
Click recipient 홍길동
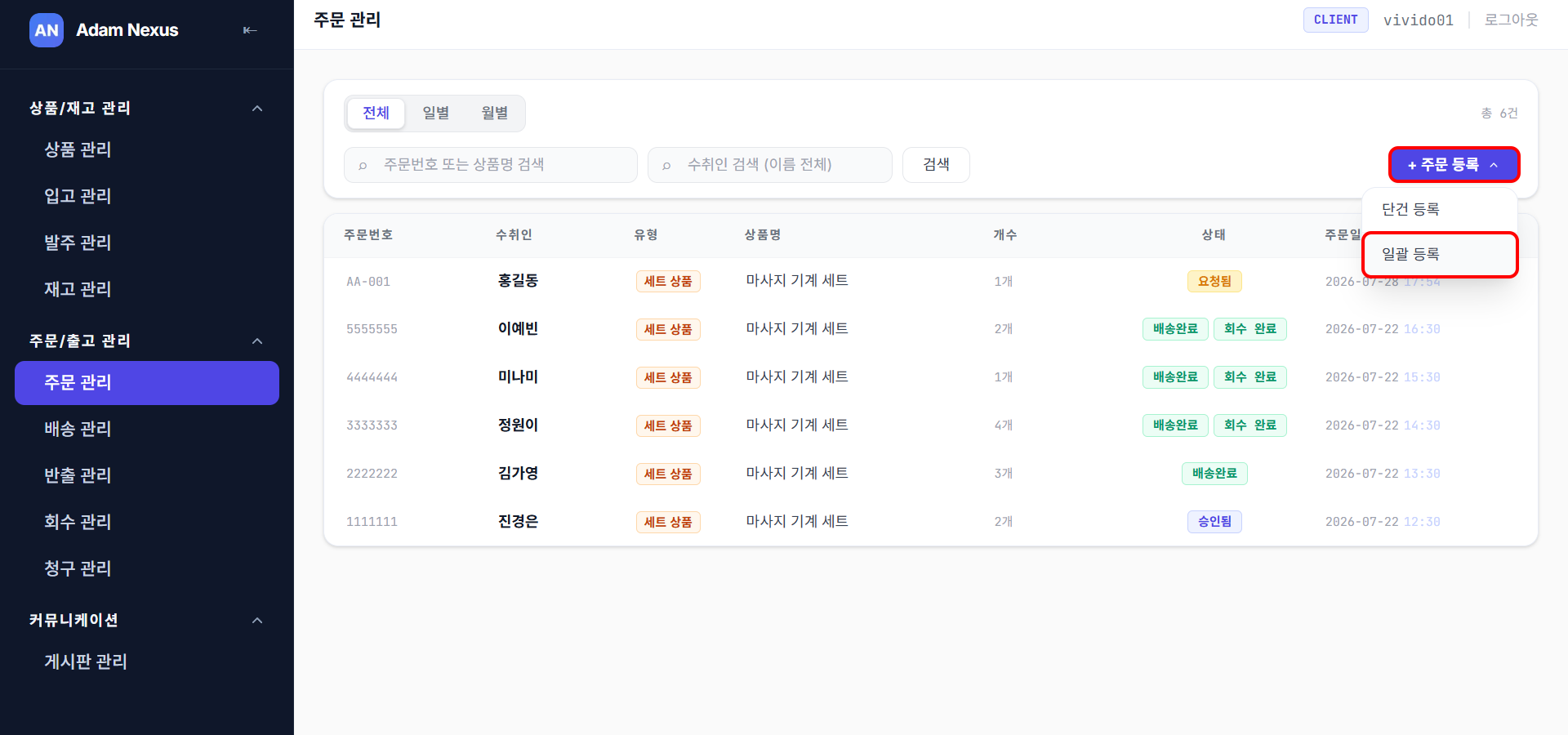518,280
